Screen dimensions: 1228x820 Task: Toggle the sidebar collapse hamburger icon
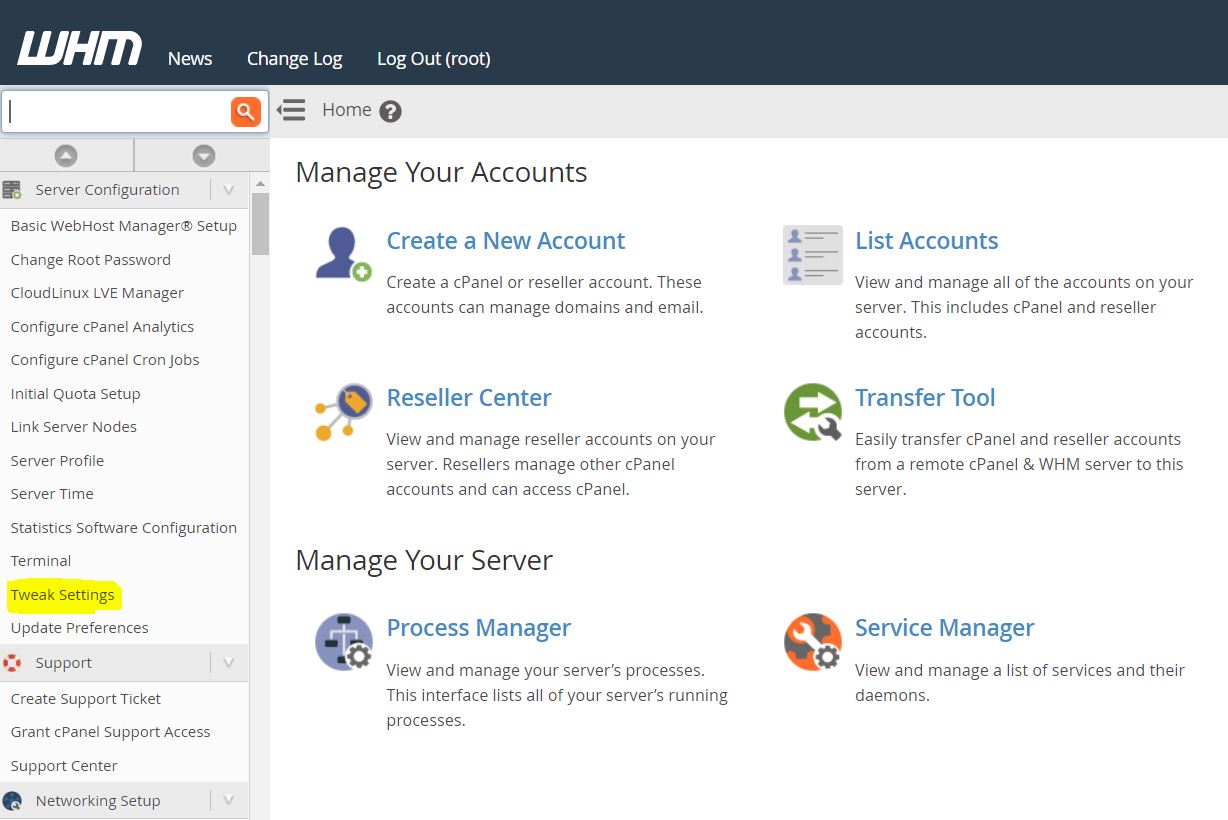coord(291,110)
